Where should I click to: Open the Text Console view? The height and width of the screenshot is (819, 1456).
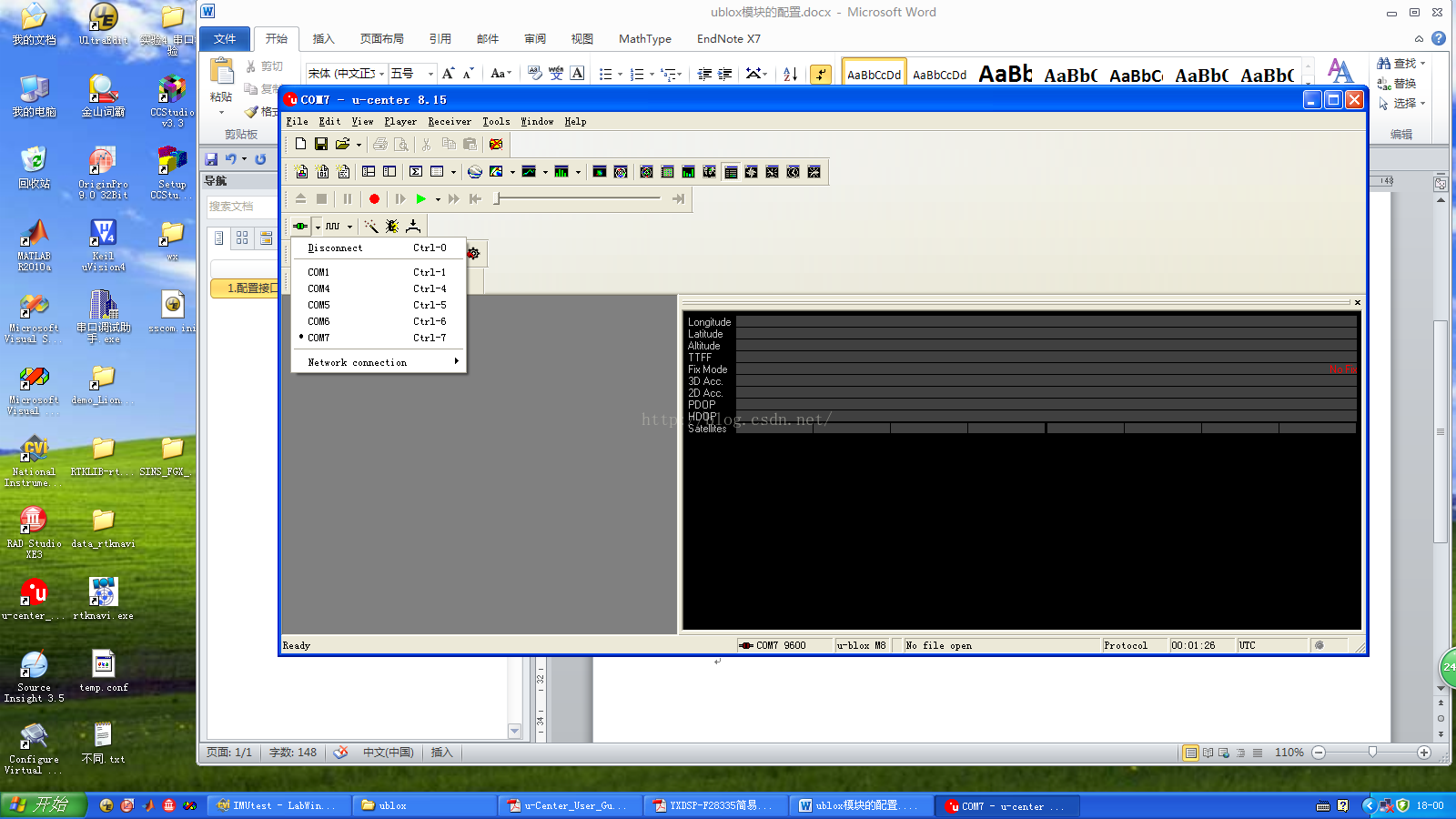point(343,171)
